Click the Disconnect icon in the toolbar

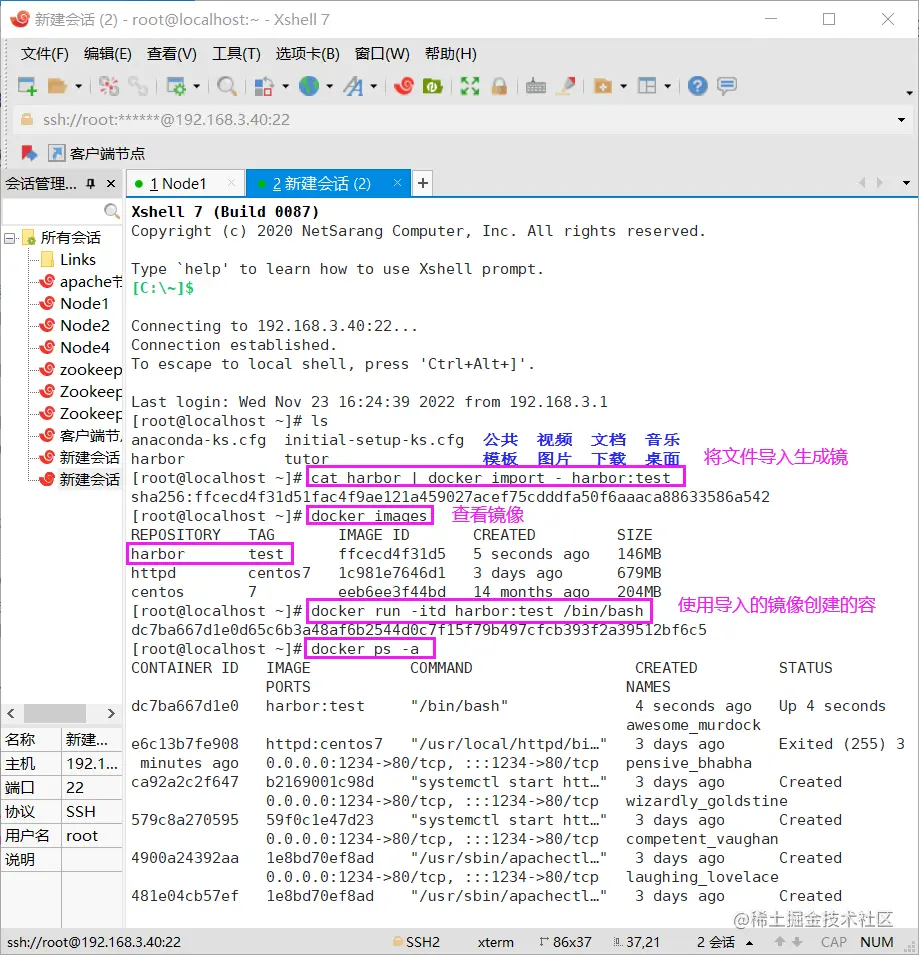click(109, 86)
